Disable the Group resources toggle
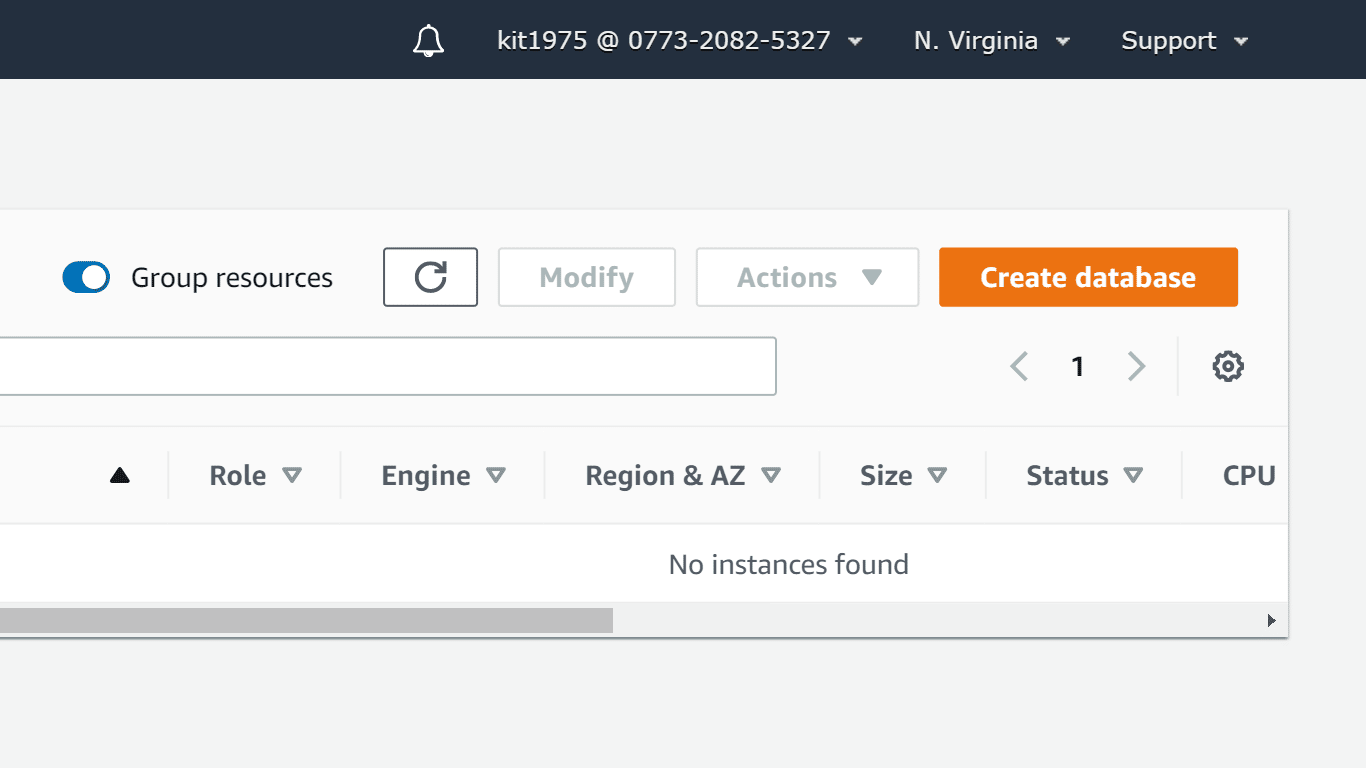Viewport: 1366px width, 768px height. tap(86, 277)
